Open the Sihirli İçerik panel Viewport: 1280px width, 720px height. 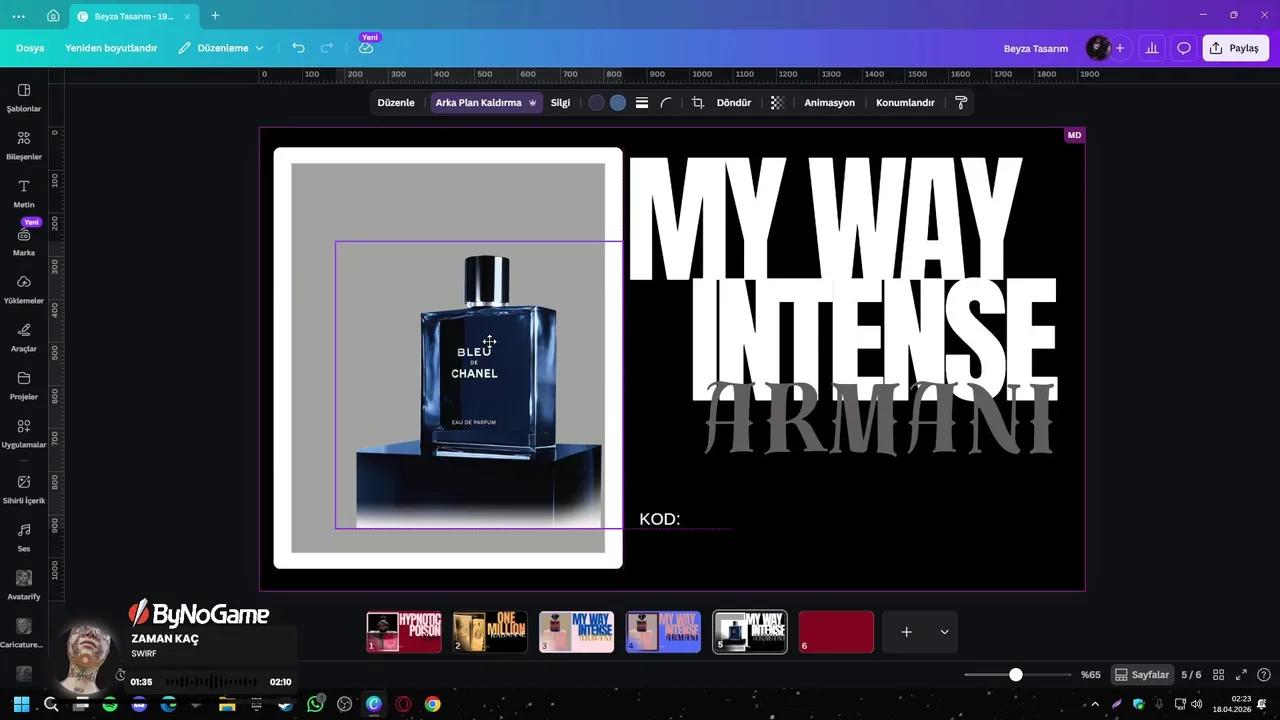tap(24, 488)
